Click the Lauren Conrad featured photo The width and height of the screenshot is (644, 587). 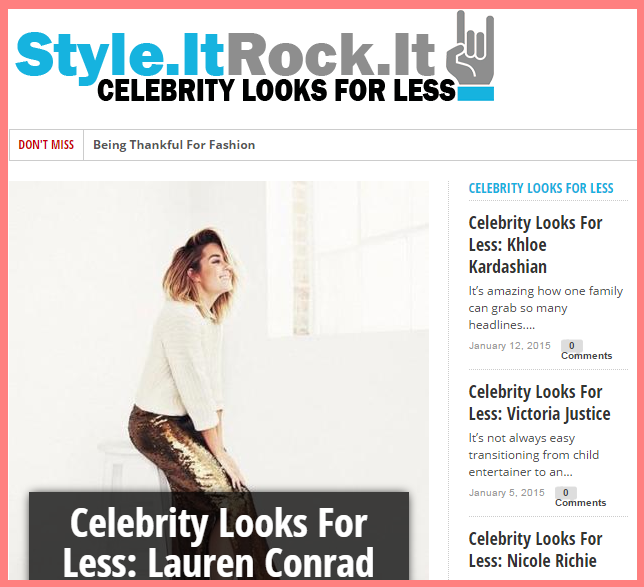pyautogui.click(x=219, y=337)
